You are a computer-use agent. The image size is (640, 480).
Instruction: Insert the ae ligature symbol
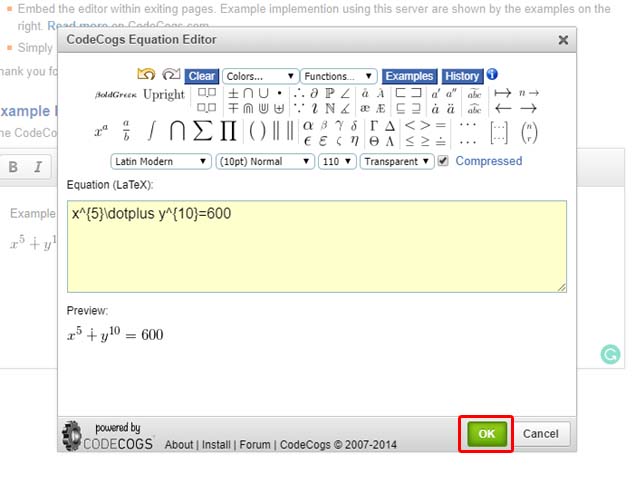pos(365,109)
